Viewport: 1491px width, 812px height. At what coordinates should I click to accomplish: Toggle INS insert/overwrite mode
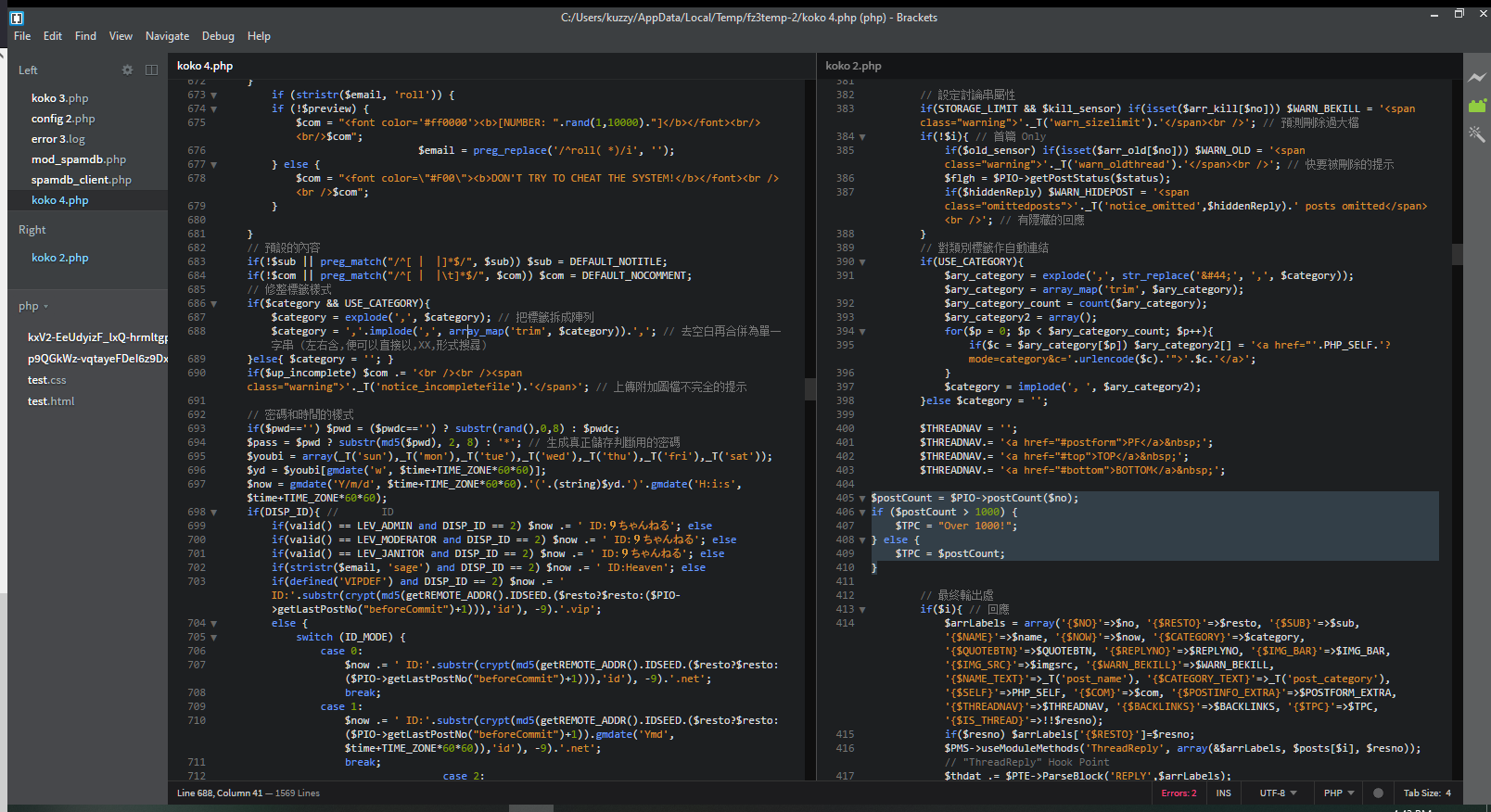1224,793
